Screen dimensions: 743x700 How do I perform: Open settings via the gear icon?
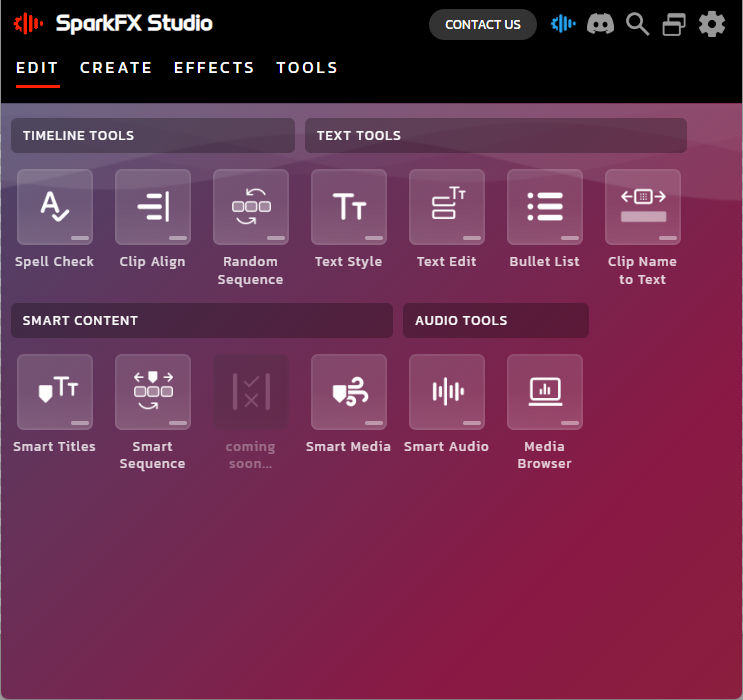point(712,24)
